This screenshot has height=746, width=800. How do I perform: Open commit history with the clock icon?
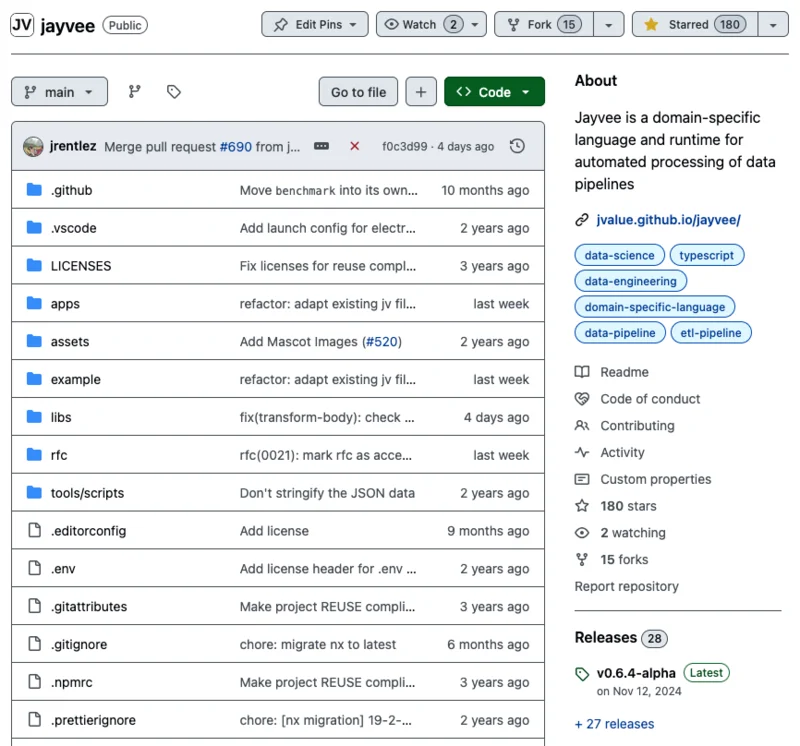pos(517,145)
